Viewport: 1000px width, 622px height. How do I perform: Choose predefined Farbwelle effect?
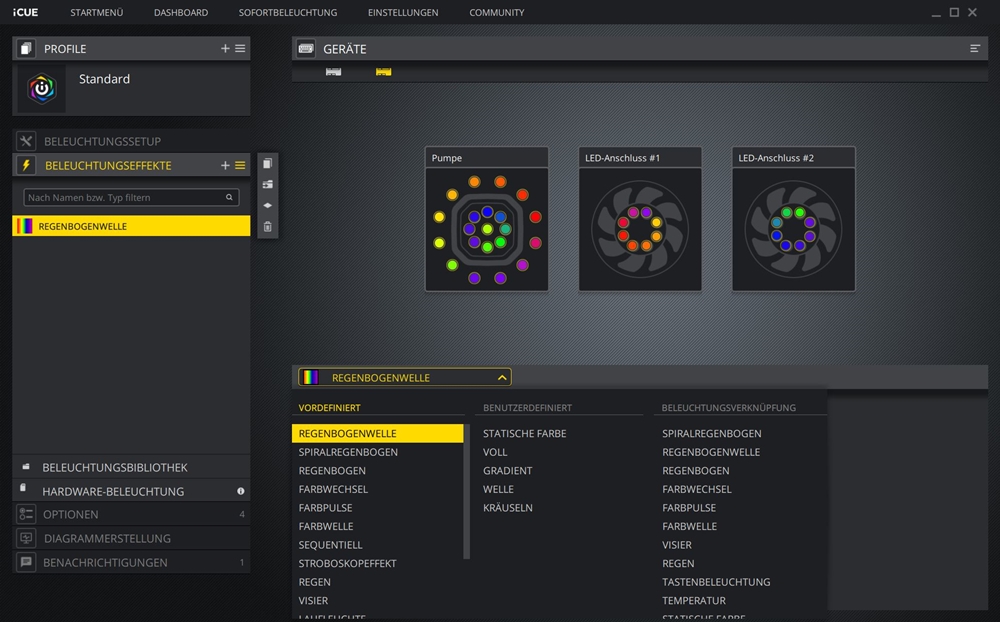click(x=326, y=526)
